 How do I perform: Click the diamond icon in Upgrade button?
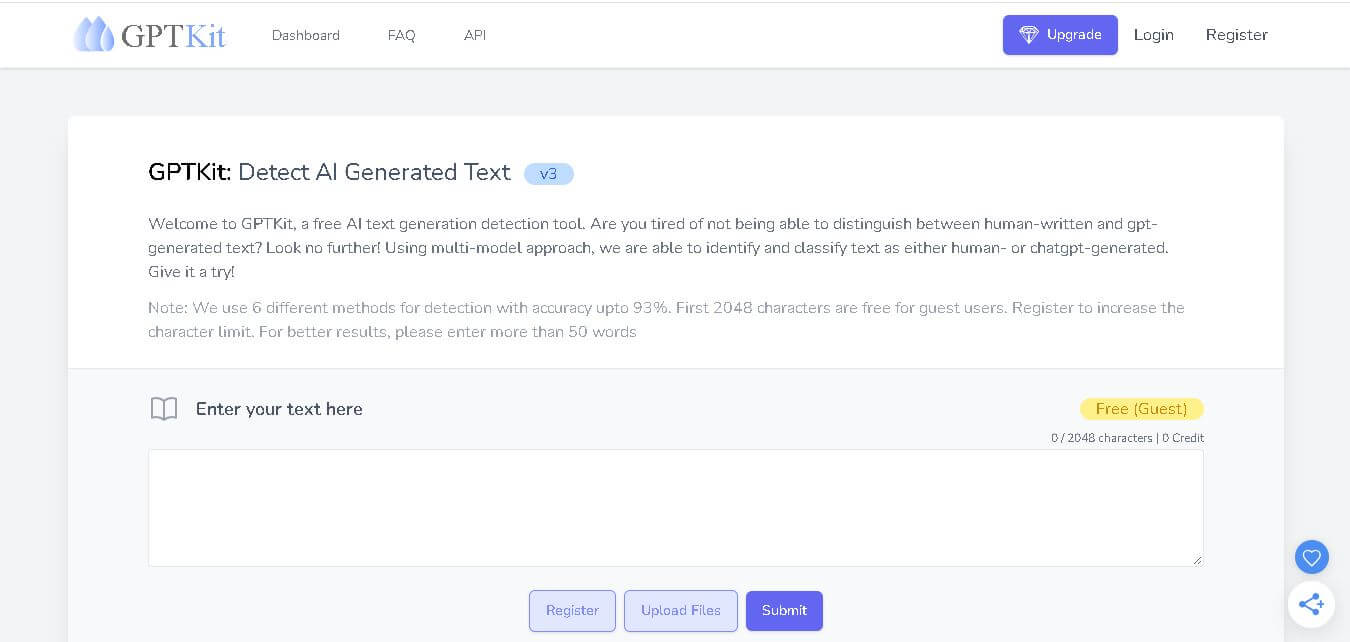[1029, 35]
